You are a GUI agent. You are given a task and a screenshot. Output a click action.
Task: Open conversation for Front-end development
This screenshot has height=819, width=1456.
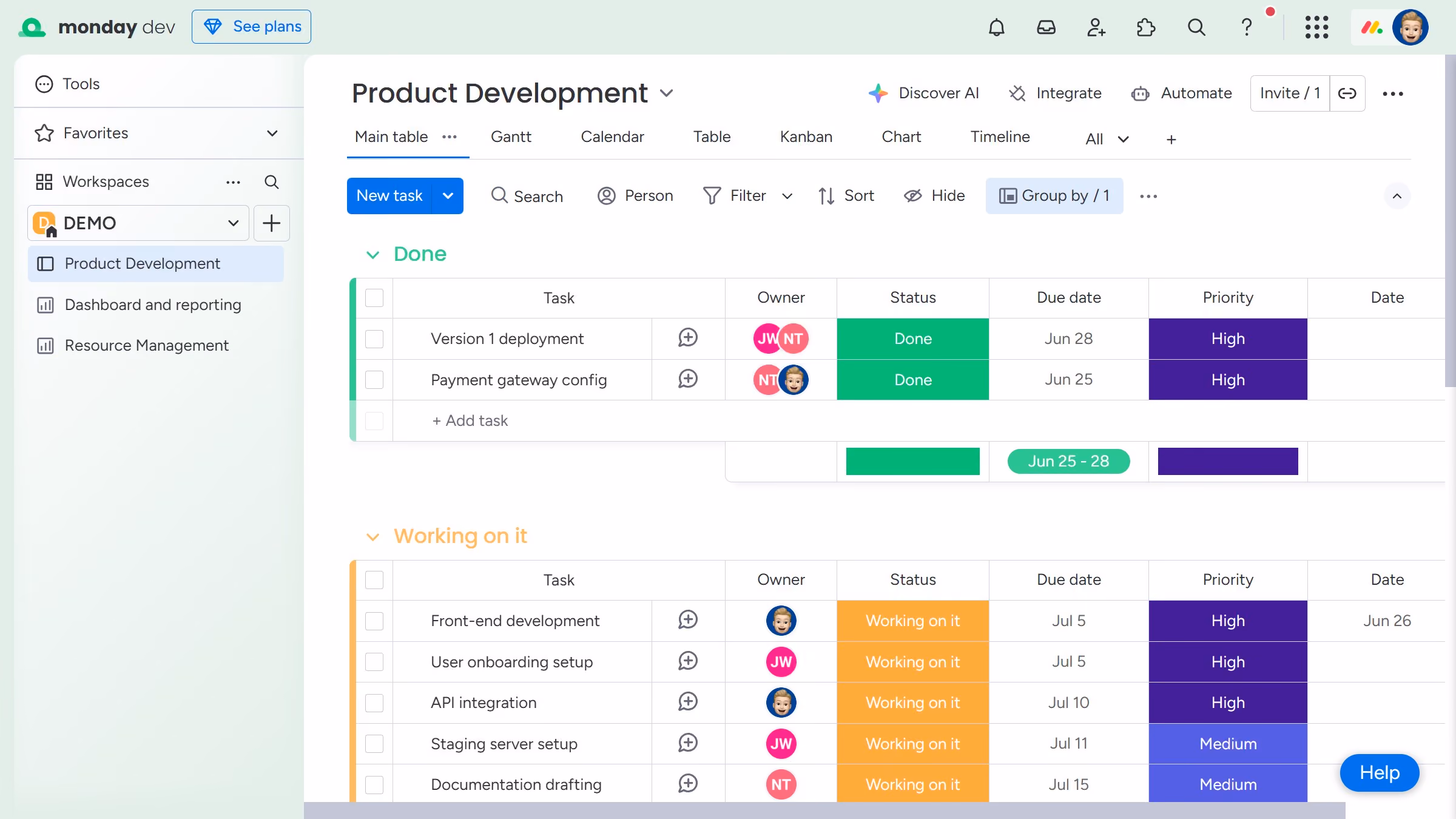pyautogui.click(x=688, y=620)
